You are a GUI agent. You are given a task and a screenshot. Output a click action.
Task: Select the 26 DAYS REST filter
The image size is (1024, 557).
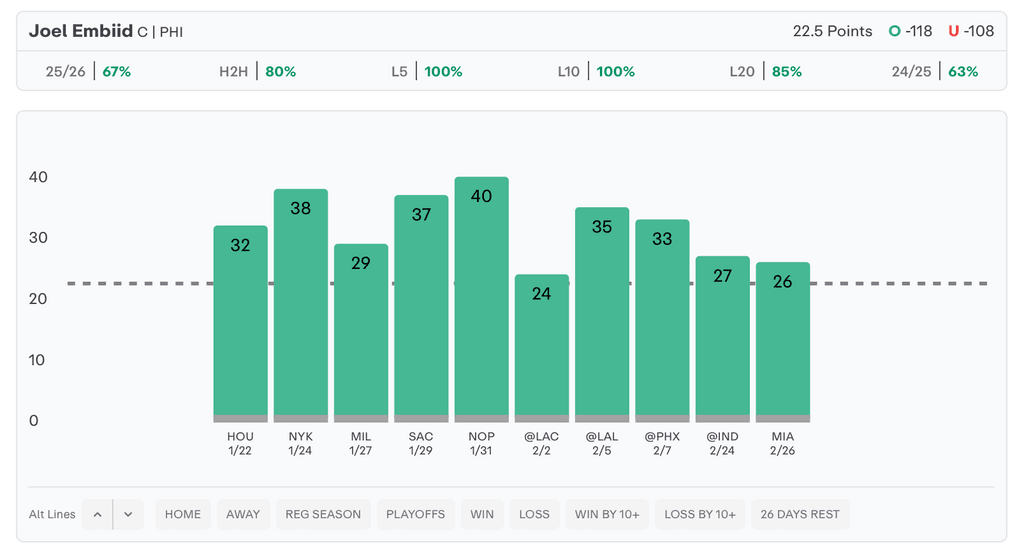pyautogui.click(x=800, y=514)
